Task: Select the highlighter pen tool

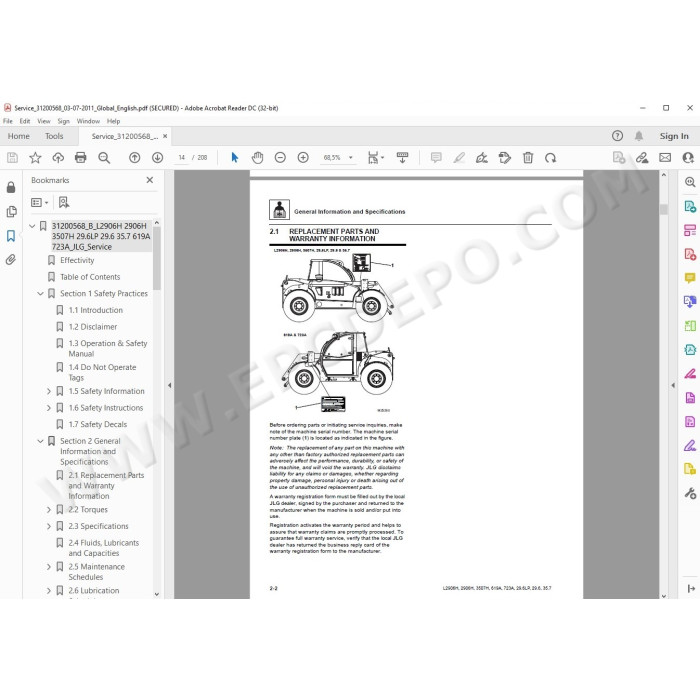Action: click(459, 158)
